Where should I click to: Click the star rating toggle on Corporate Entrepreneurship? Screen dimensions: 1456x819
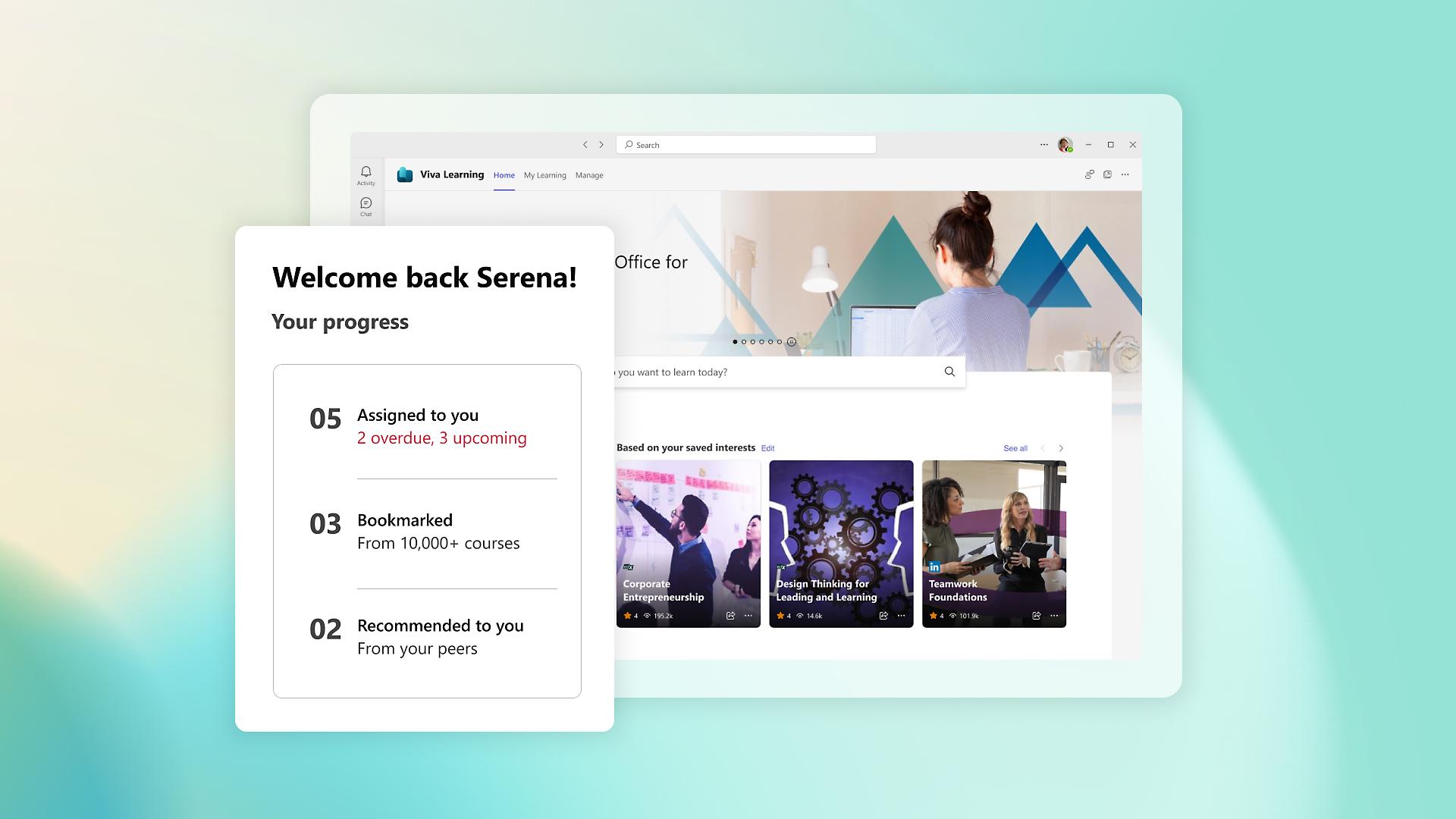[x=627, y=615]
